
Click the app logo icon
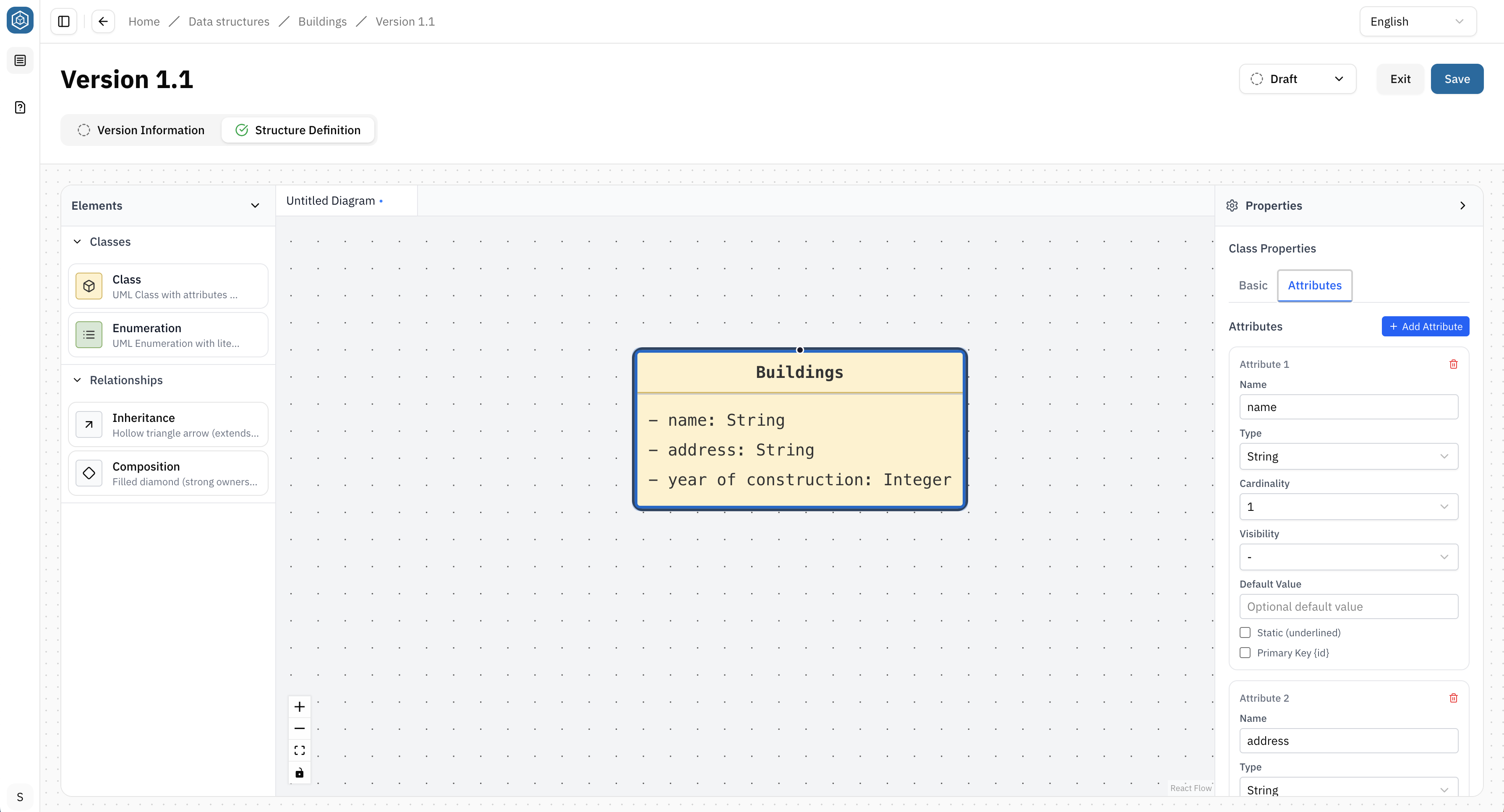tap(20, 21)
